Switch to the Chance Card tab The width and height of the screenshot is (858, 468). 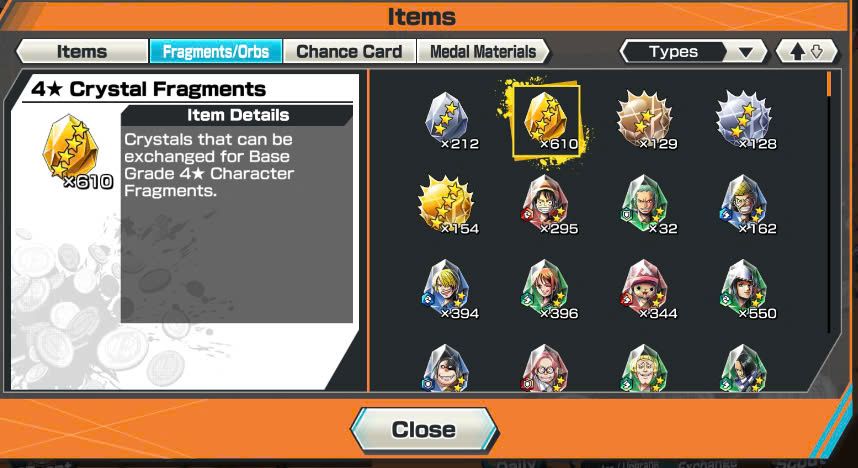point(349,51)
